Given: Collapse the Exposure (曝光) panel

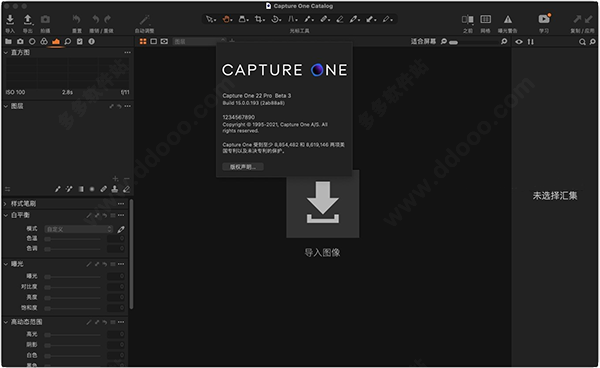Looking at the screenshot, I should 6,264.
